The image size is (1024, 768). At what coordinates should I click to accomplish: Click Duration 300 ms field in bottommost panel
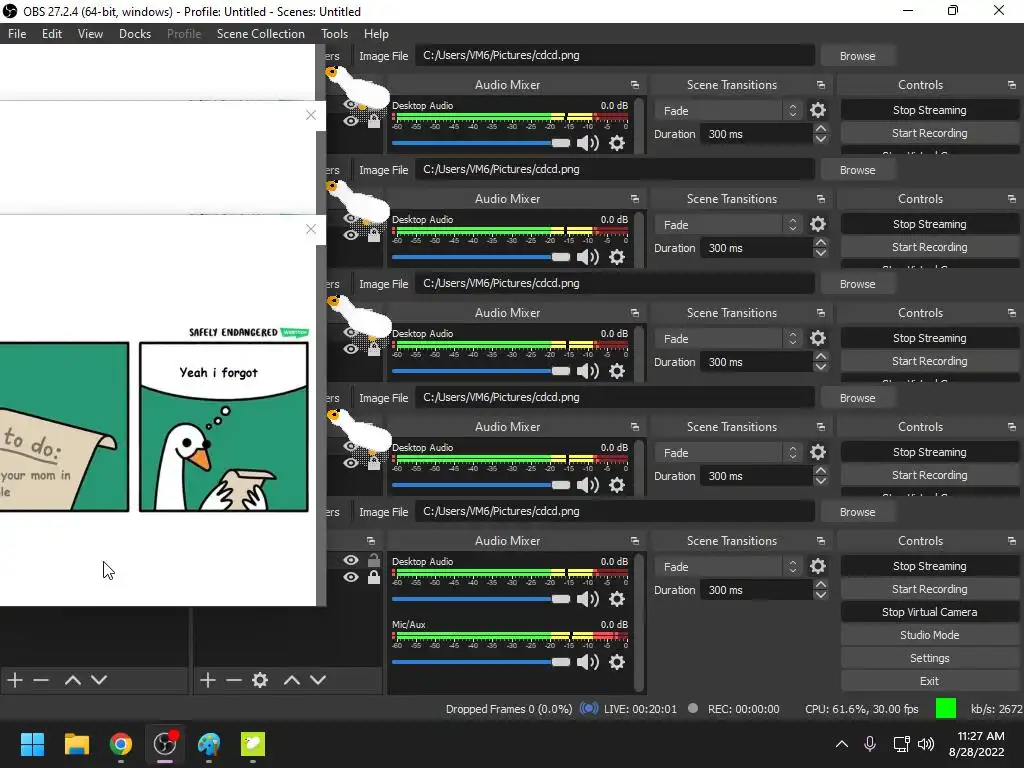click(x=756, y=590)
